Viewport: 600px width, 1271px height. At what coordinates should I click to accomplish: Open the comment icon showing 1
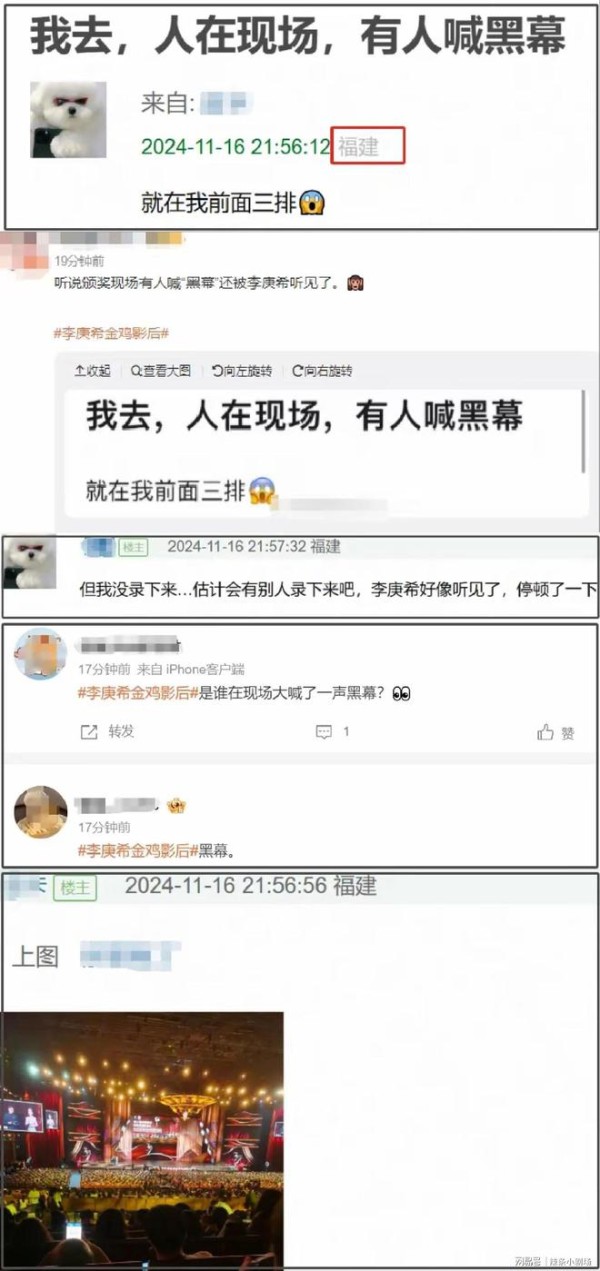[x=332, y=732]
